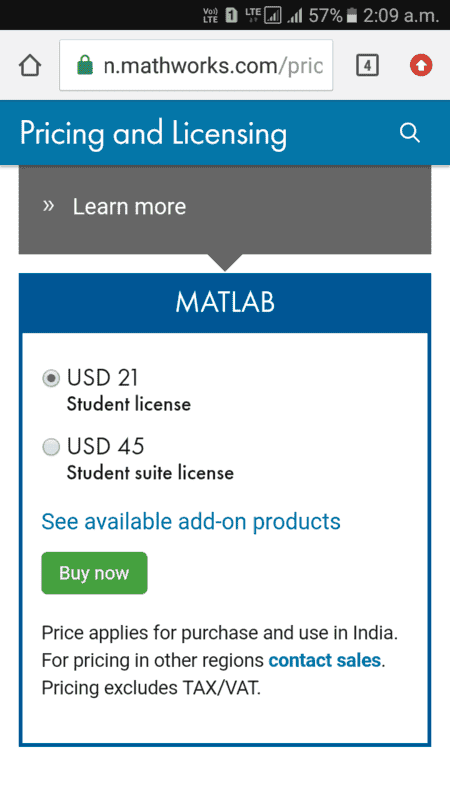Select the USD 21 Student license option
The width and height of the screenshot is (450, 800).
tap(51, 379)
